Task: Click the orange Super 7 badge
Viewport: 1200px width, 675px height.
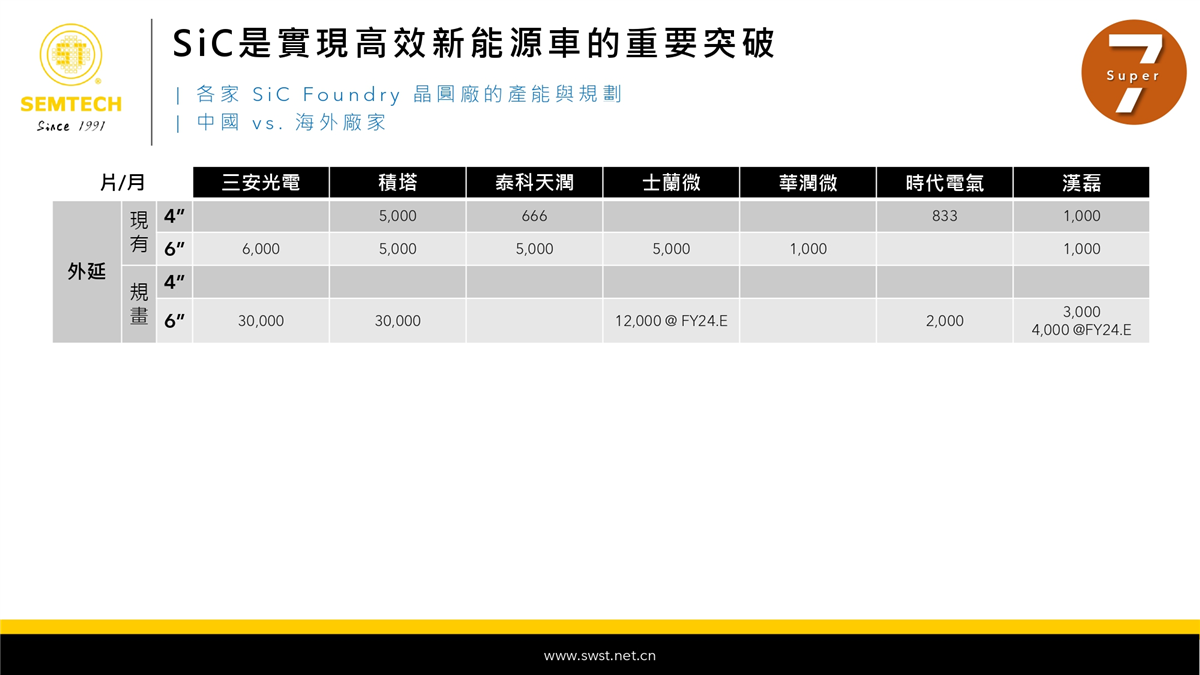Action: pos(1134,72)
